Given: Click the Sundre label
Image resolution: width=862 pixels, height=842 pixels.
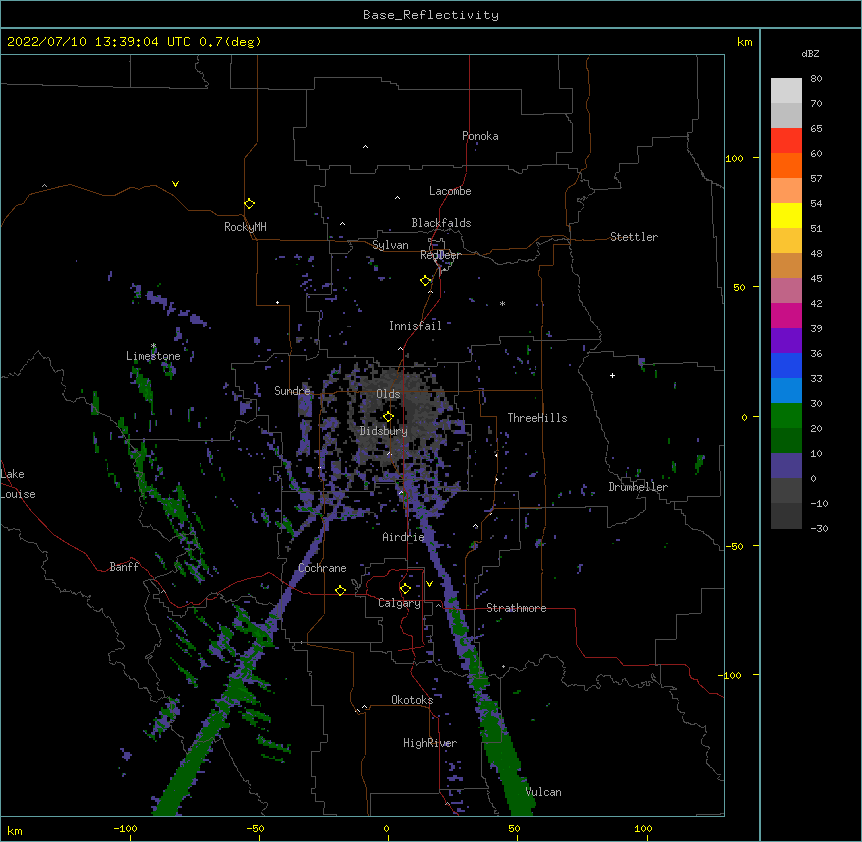Looking at the screenshot, I should (x=292, y=391).
